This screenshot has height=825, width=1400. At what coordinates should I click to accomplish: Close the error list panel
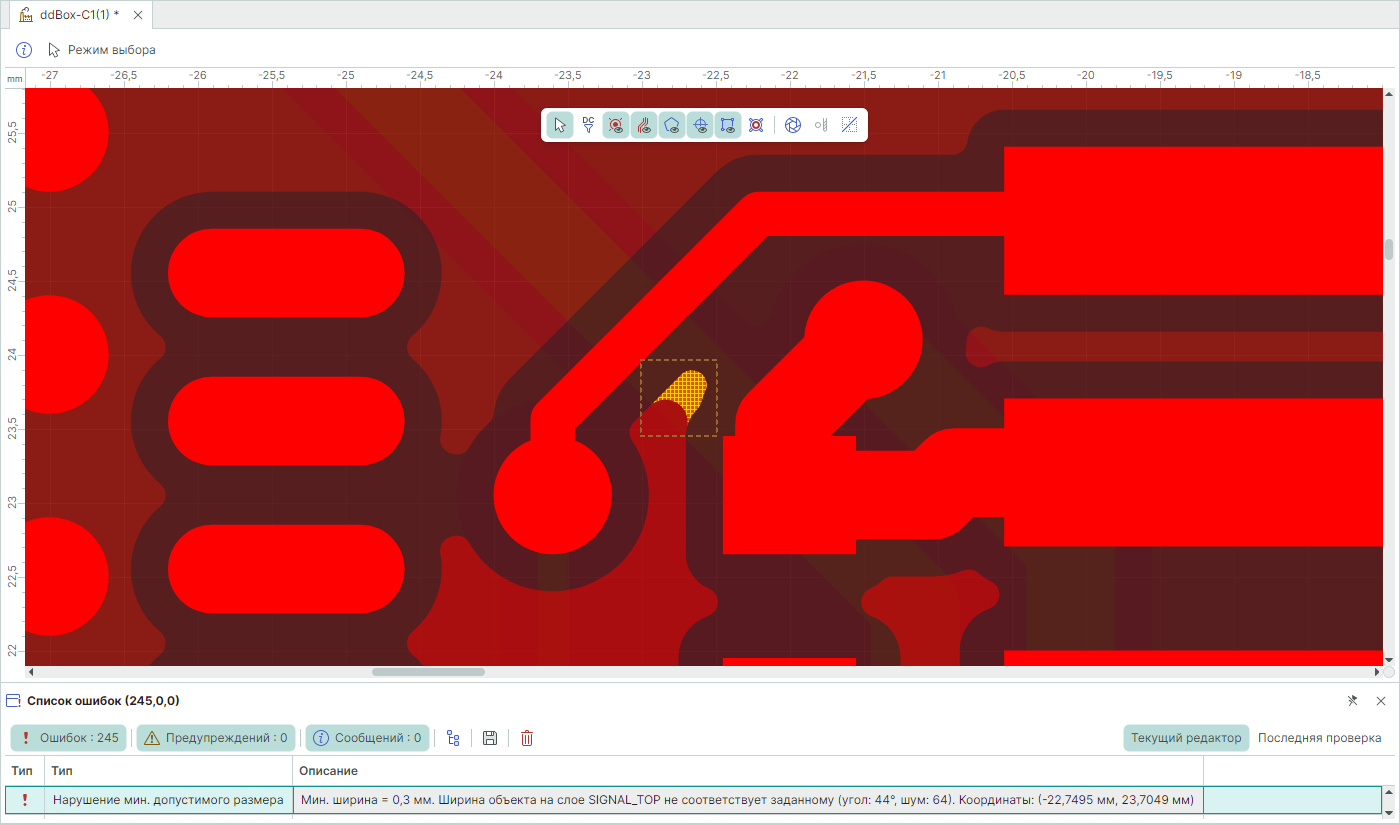tap(1381, 701)
